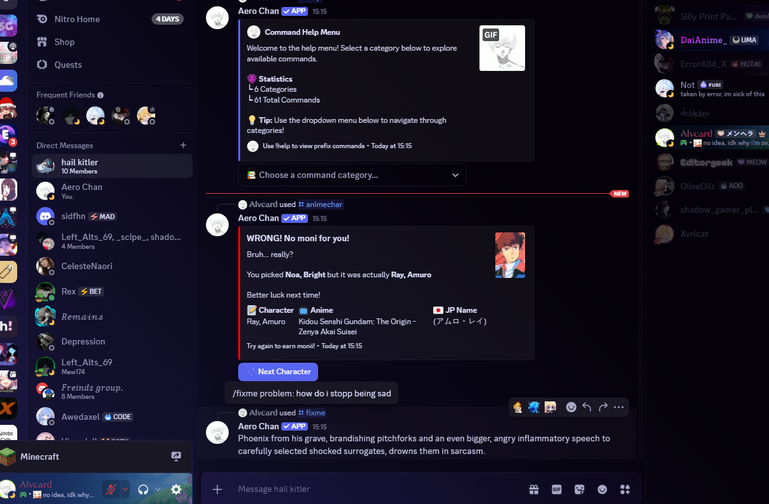
Task: Open the gift icon in message bar
Action: (x=534, y=489)
